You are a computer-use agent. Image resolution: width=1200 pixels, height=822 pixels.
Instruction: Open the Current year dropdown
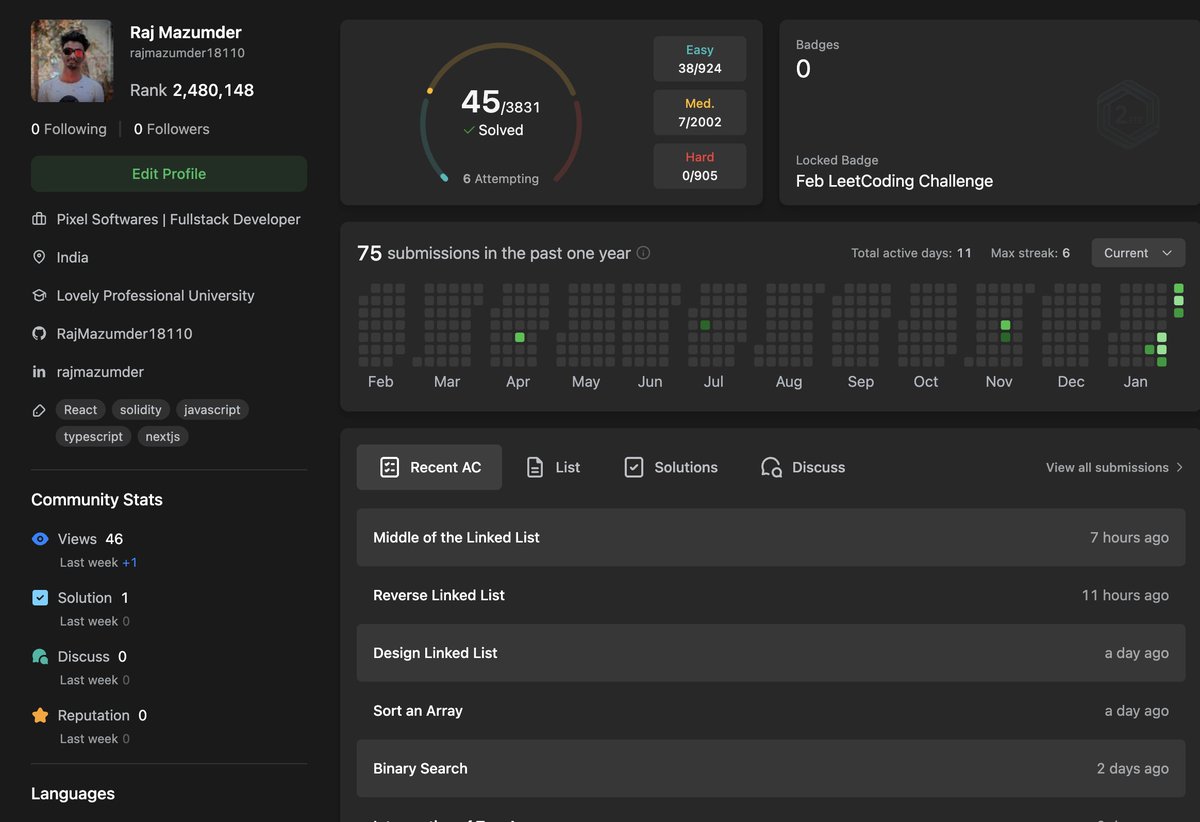tap(1138, 253)
